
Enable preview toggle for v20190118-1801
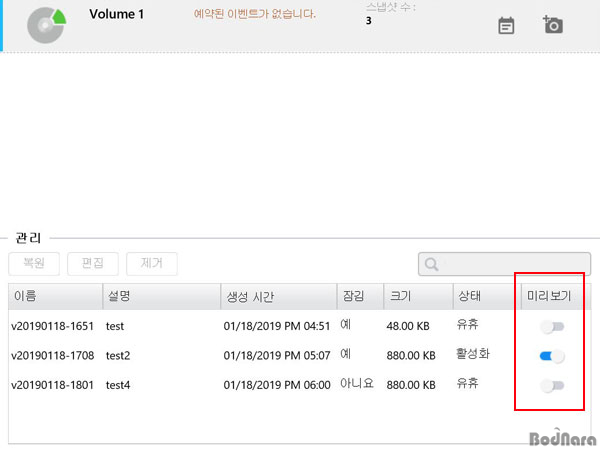(552, 385)
